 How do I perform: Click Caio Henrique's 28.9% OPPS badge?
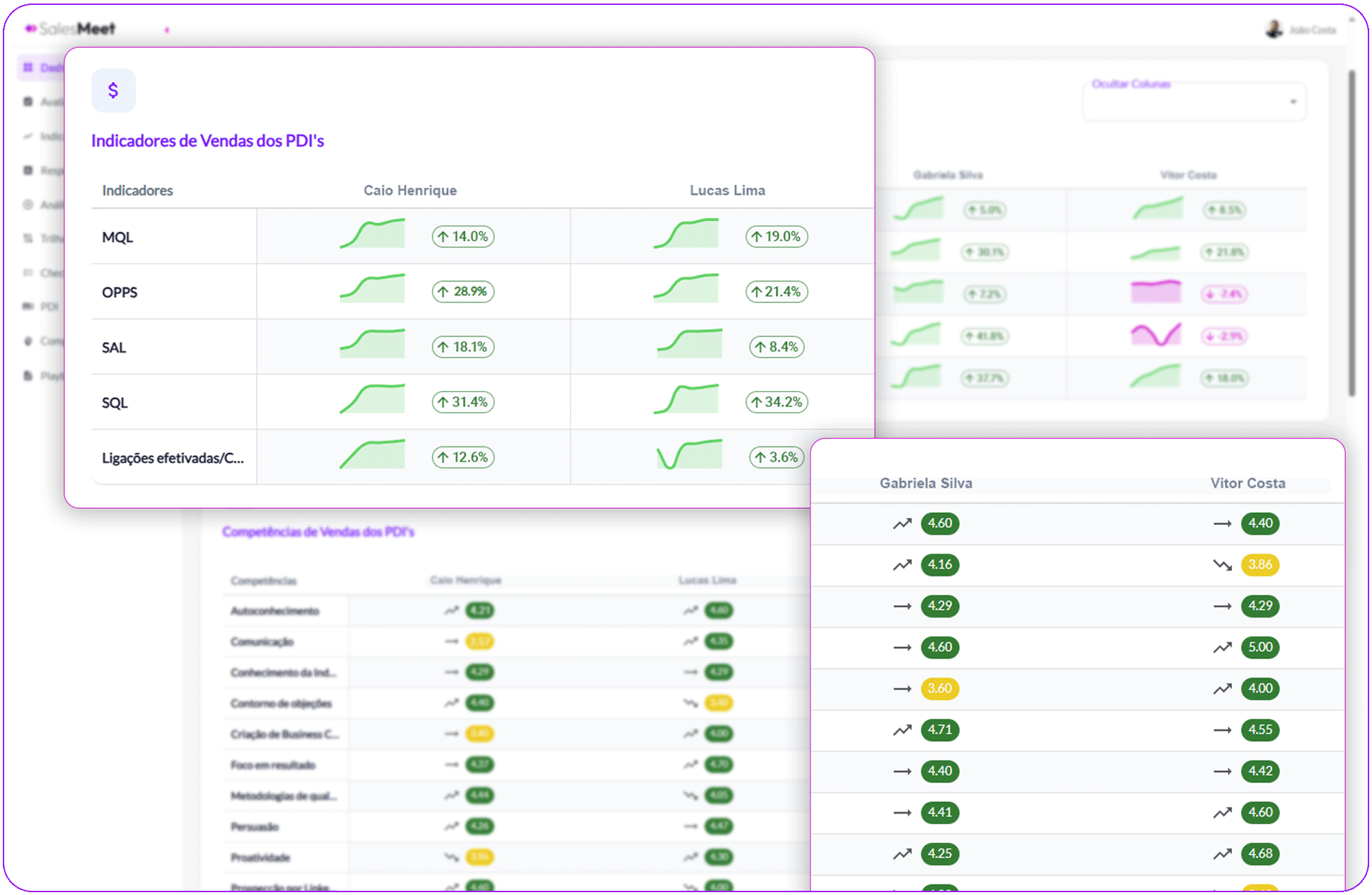click(463, 292)
